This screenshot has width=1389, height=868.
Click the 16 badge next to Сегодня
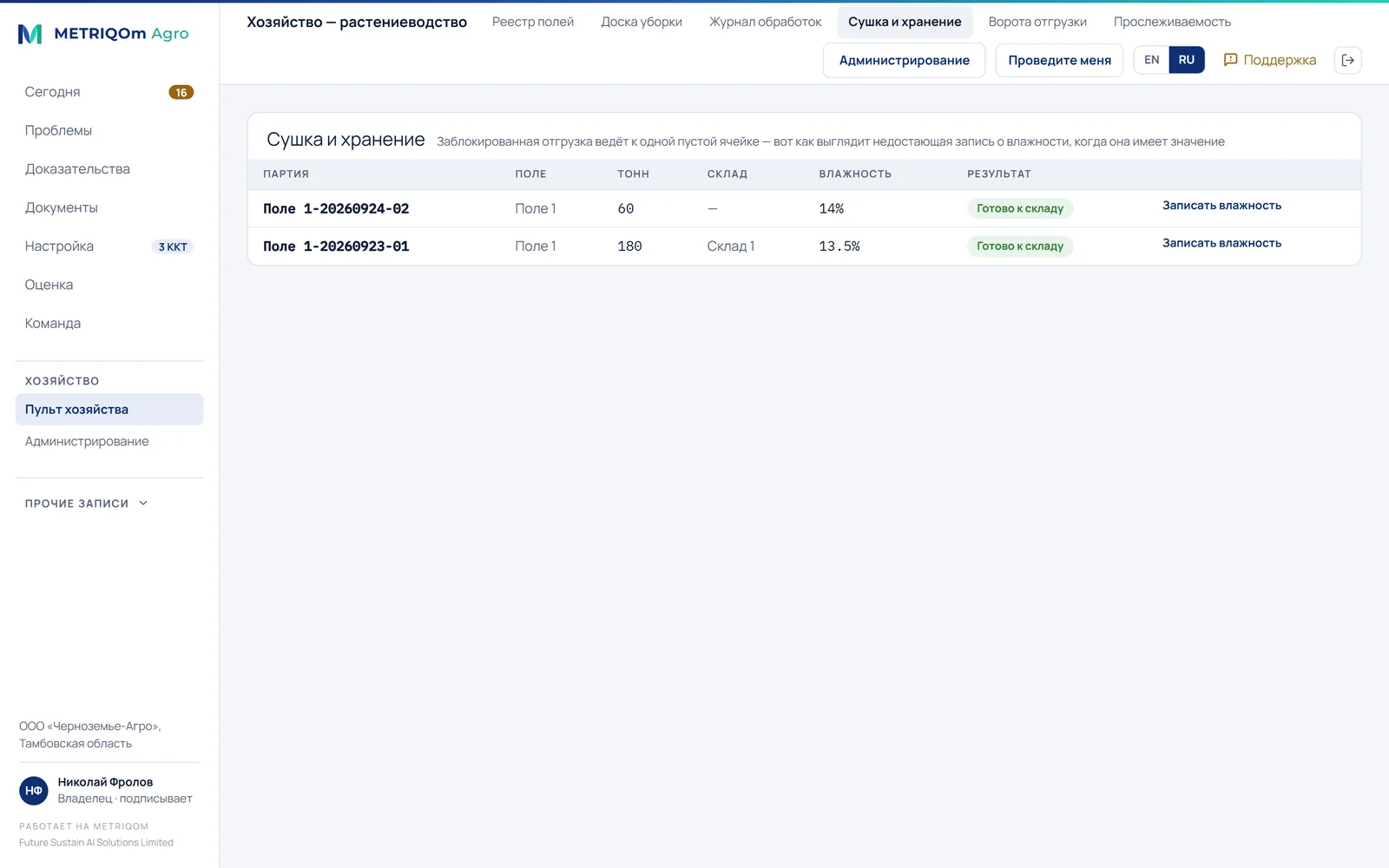click(181, 92)
